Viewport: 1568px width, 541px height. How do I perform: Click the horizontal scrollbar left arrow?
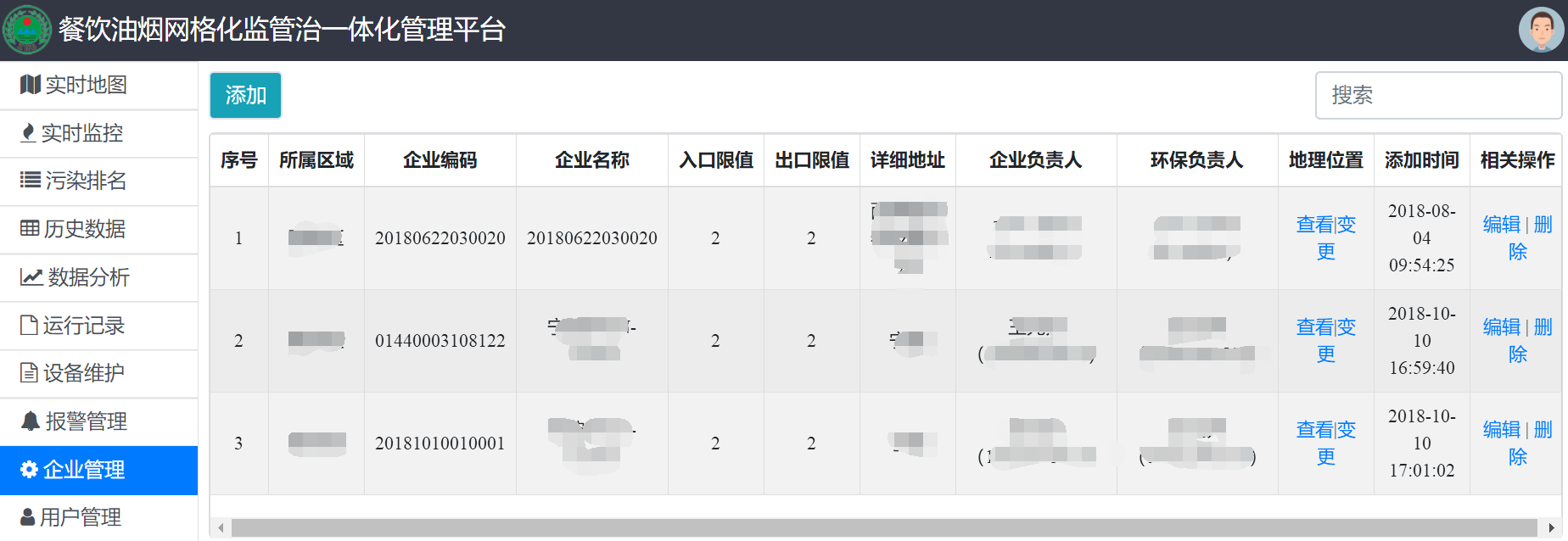[221, 528]
